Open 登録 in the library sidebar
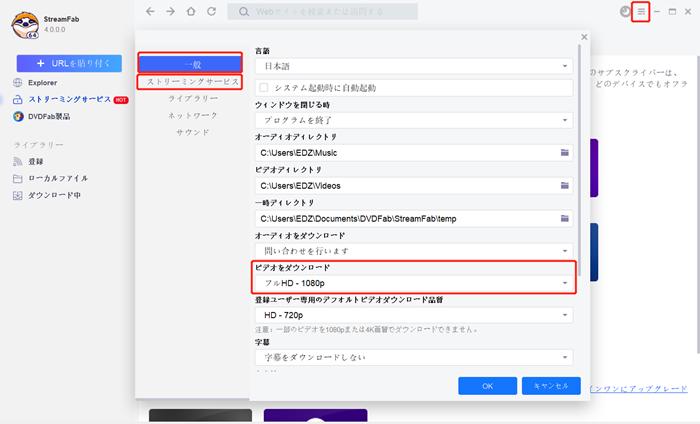 point(36,161)
